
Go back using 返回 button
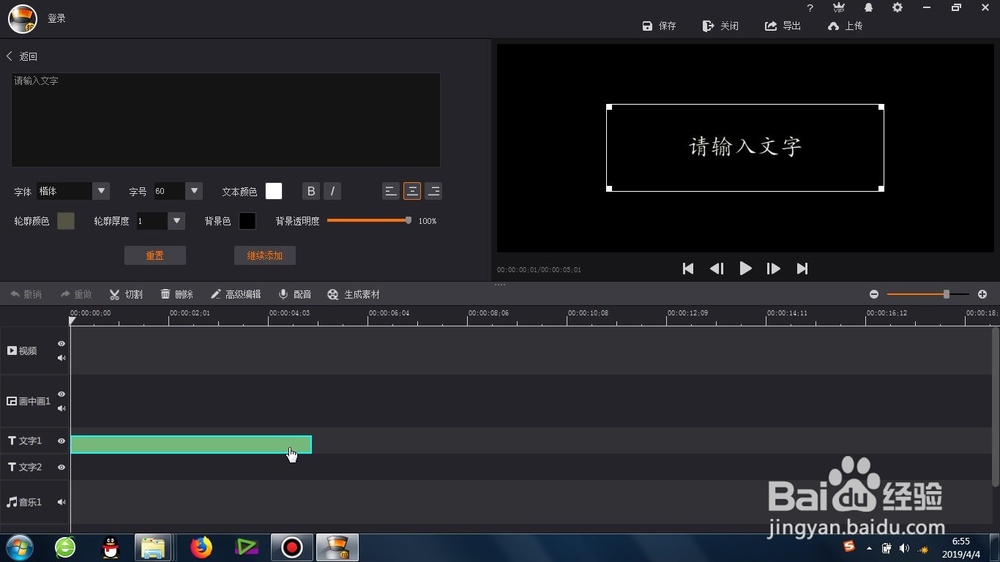point(22,56)
